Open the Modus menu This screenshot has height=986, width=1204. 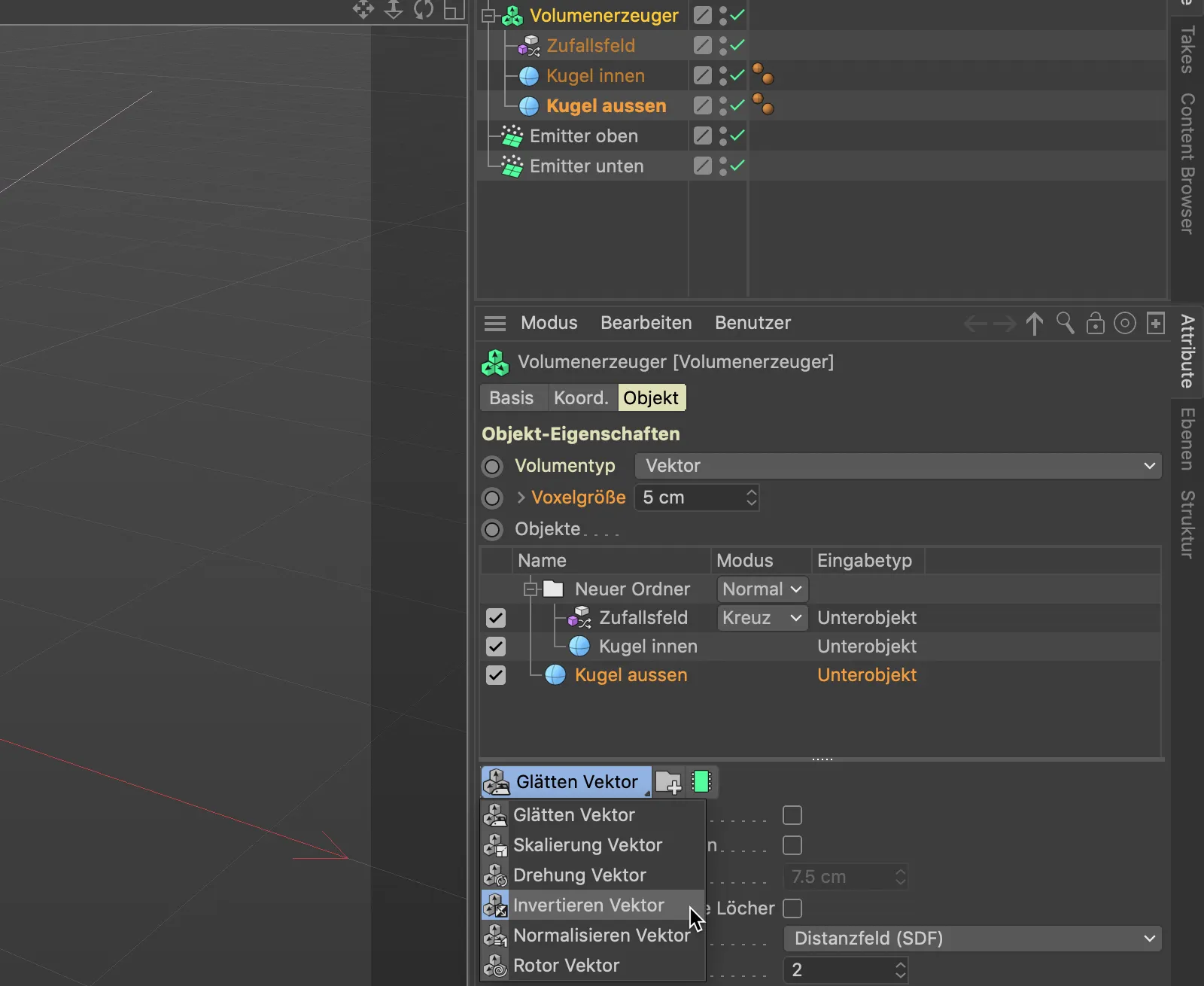(x=549, y=323)
